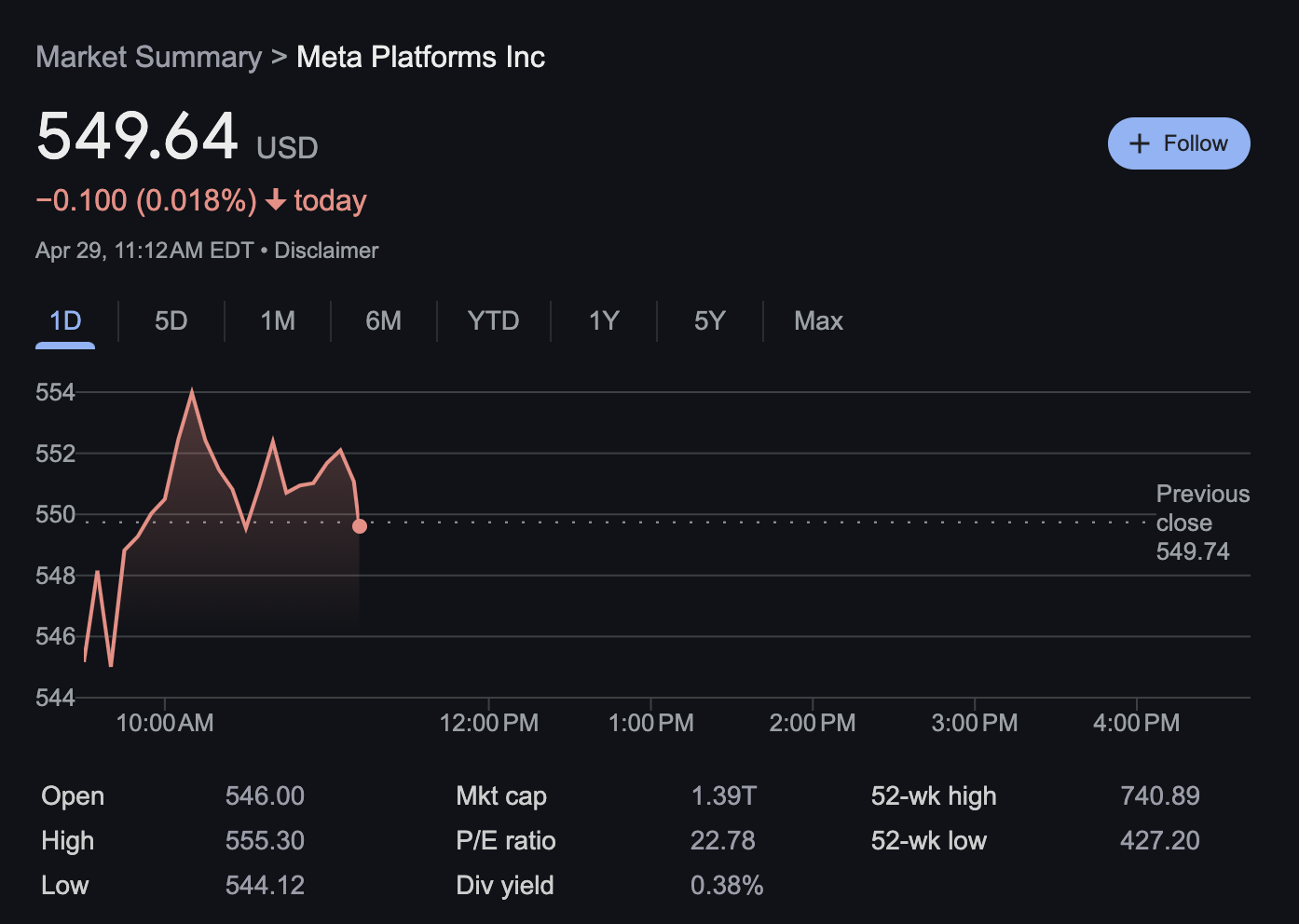Click the 52-wk low value 427.20
Screen dimensions: 1299x924
(1160, 841)
